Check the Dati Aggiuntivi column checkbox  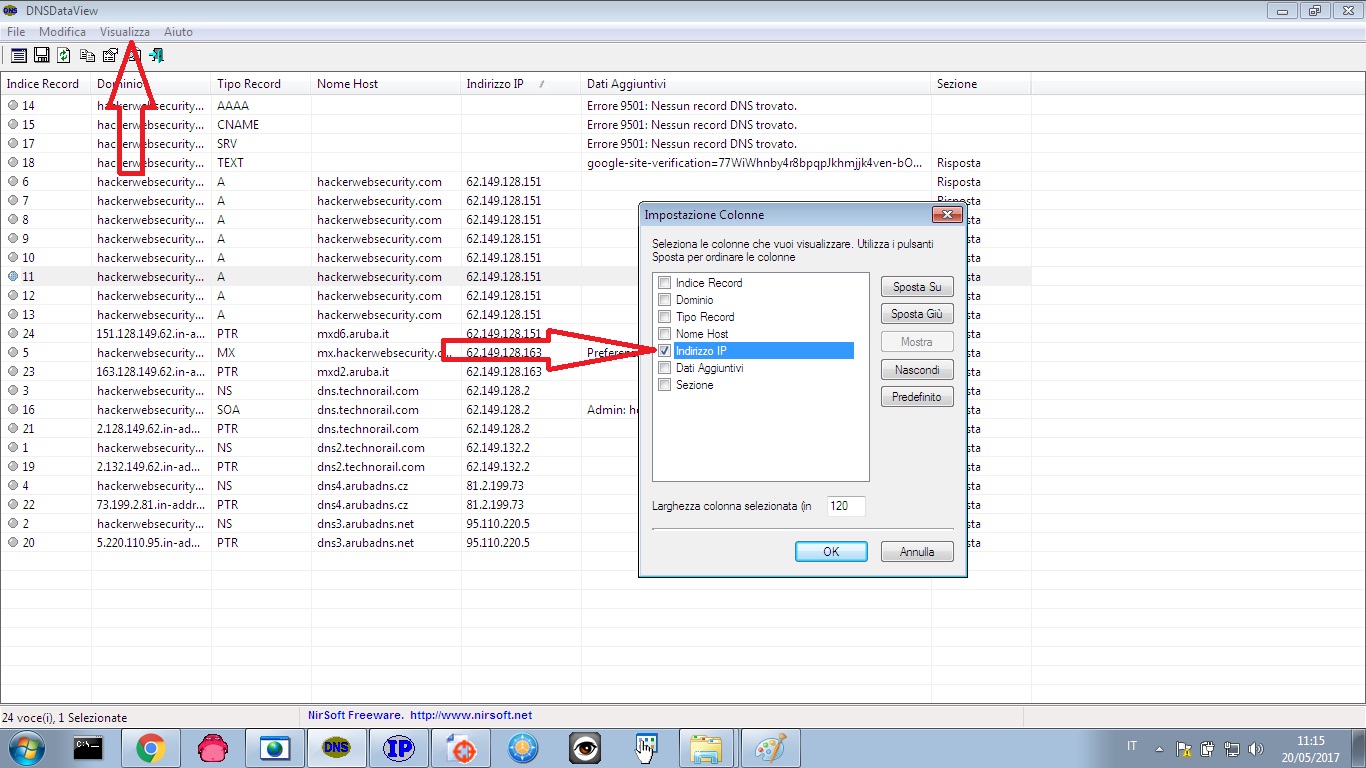point(664,368)
